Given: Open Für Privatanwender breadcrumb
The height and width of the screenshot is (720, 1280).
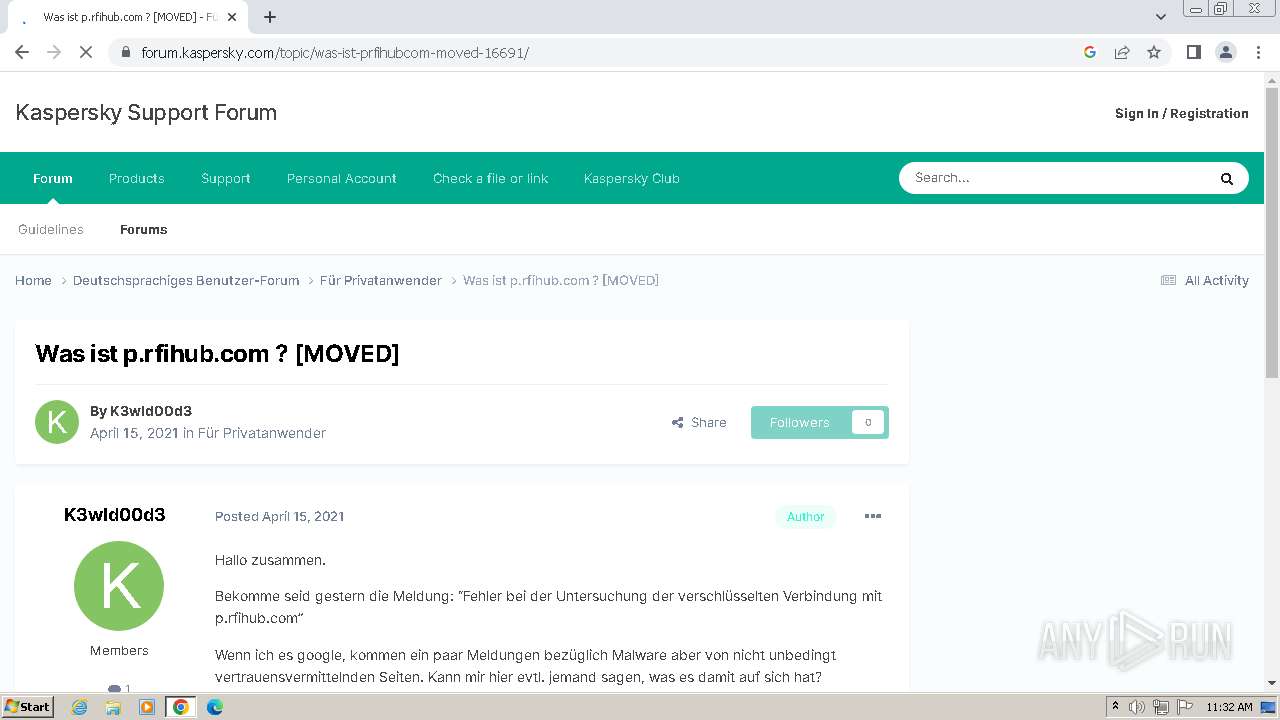Looking at the screenshot, I should pos(381,280).
